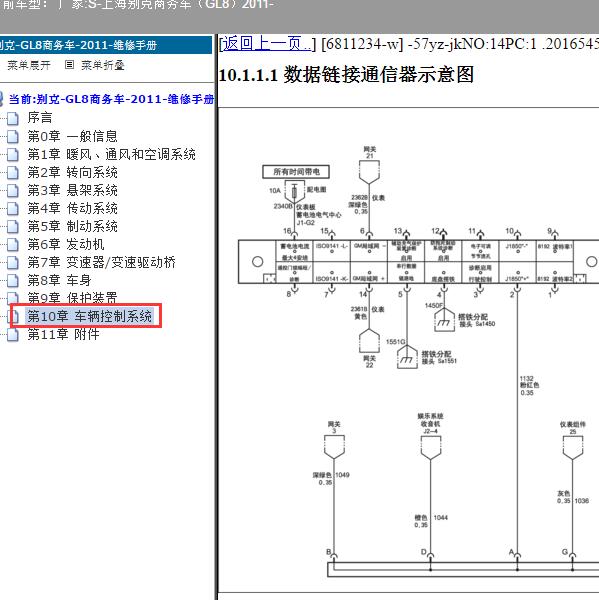Screen dimensions: 599x600
Task: Click the page icon beside 第0章 一般信息
Action: (13, 137)
